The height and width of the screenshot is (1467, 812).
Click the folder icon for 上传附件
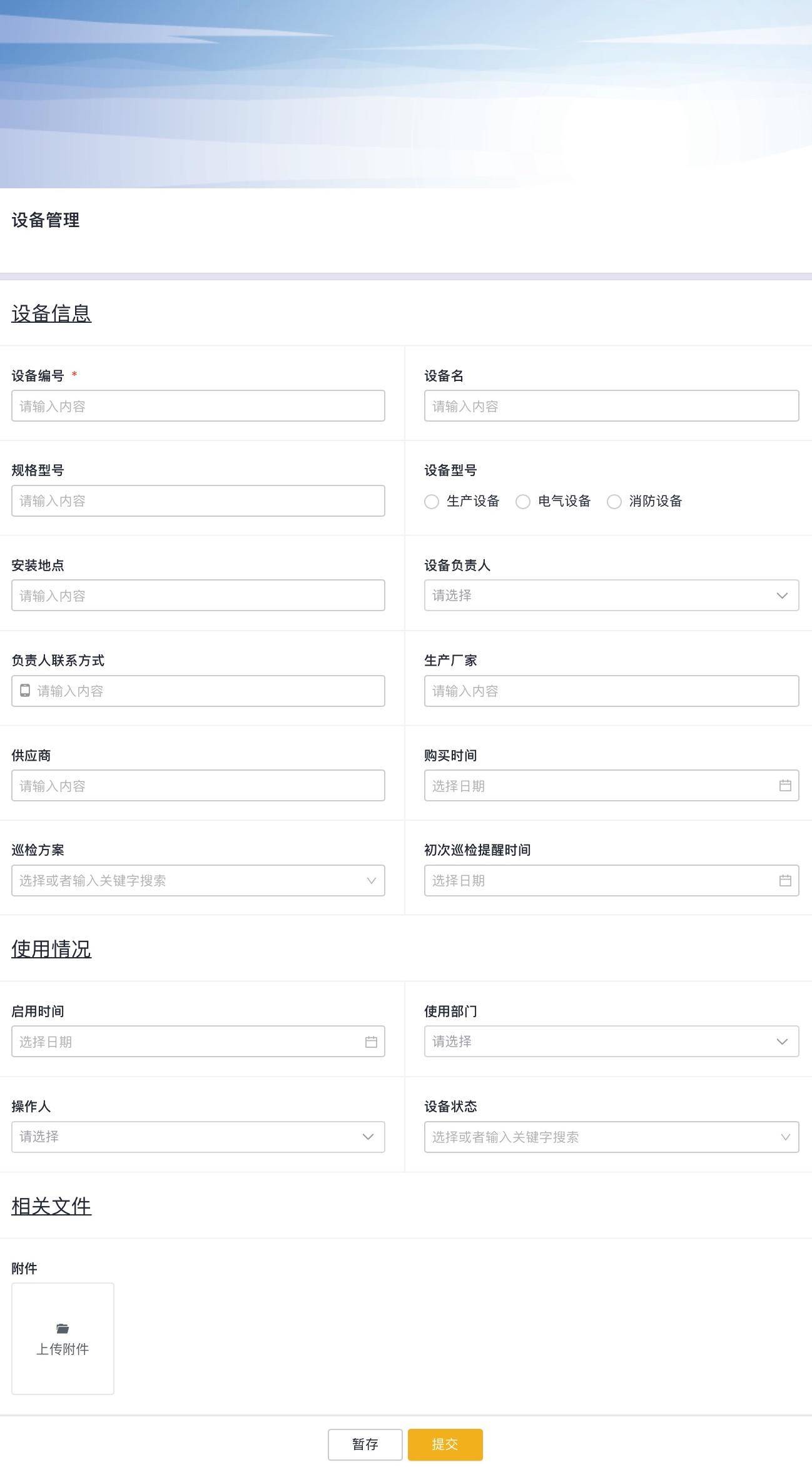point(63,1328)
